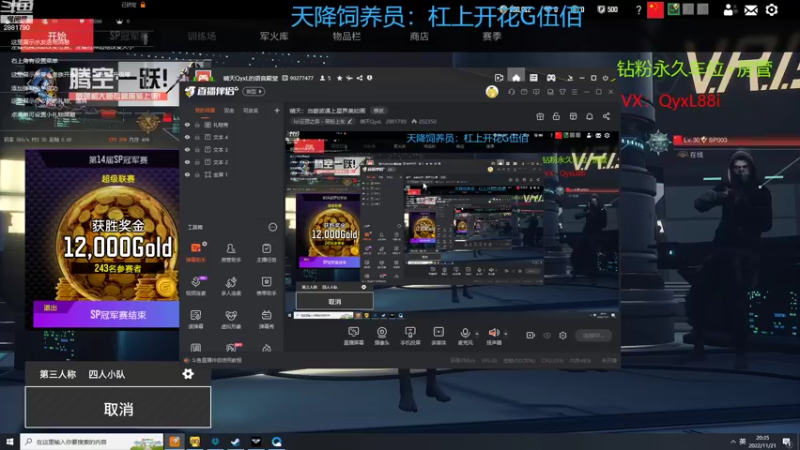Click the SP冠军赛结束 purple banner button
Image resolution: width=800 pixels, height=450 pixels.
(106, 314)
